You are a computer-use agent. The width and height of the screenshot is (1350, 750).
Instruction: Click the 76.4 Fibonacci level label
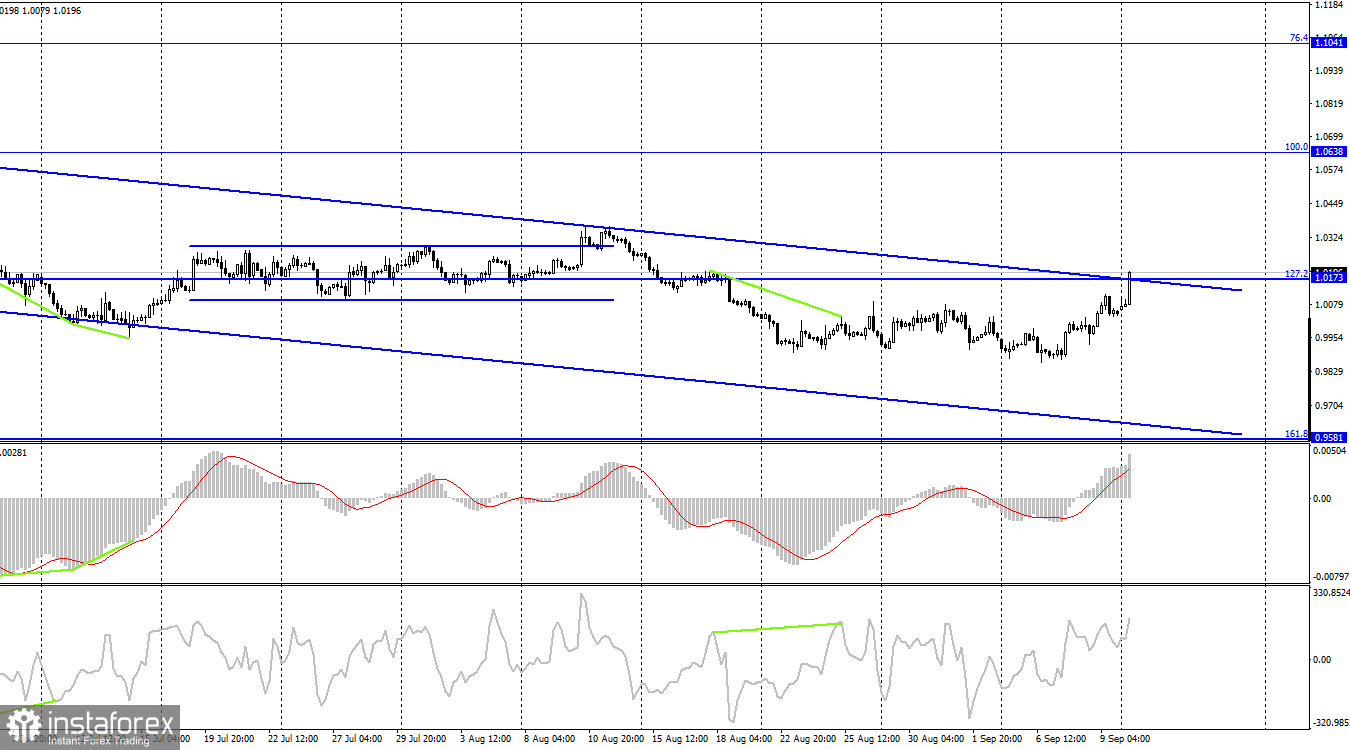coord(1298,38)
